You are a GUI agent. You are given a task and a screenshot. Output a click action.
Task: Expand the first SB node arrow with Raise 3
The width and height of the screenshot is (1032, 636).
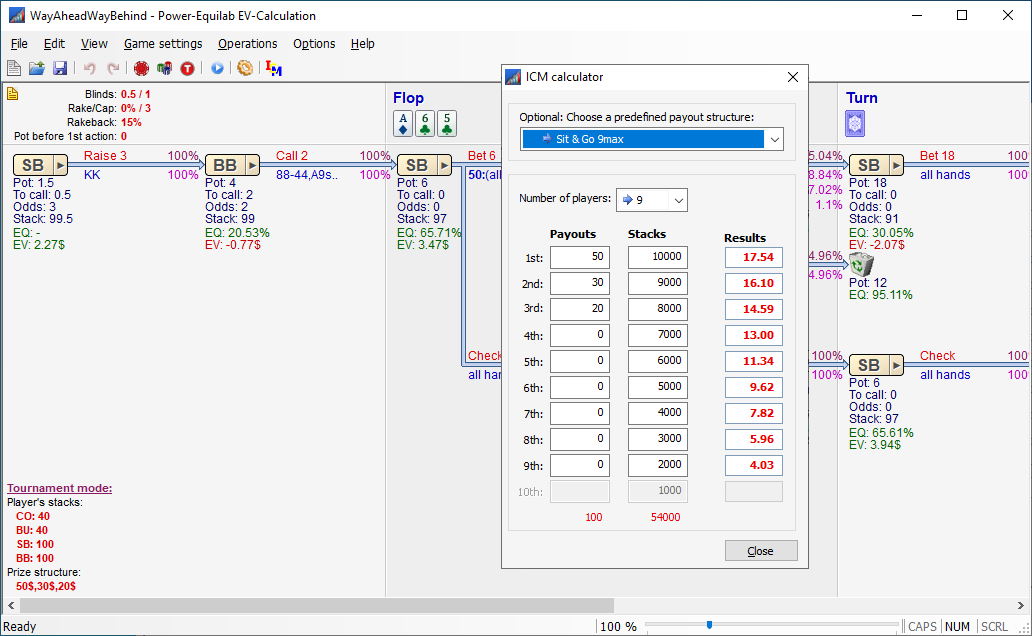61,165
